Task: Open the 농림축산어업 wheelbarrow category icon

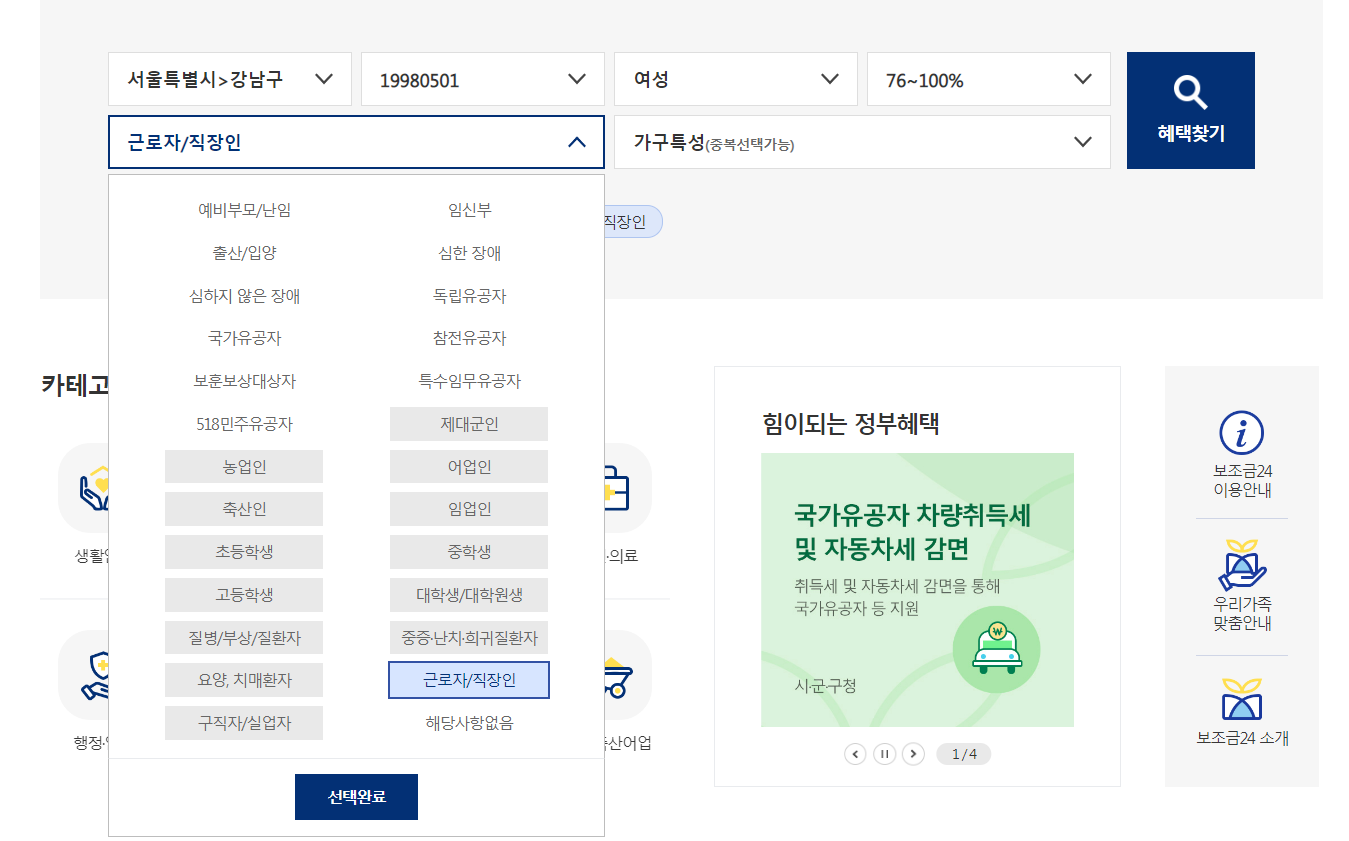Action: [x=628, y=675]
